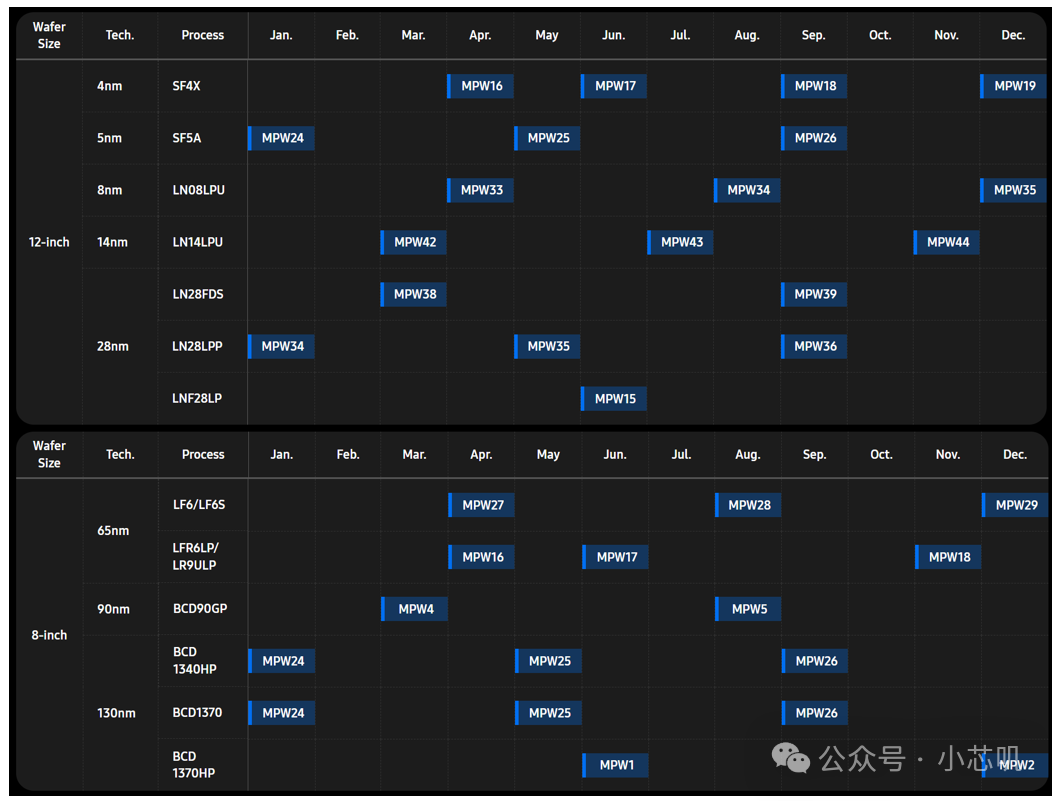Viewport: 1056px width, 801px height.
Task: Select MPW38 for LN28FDS
Action: (414, 294)
